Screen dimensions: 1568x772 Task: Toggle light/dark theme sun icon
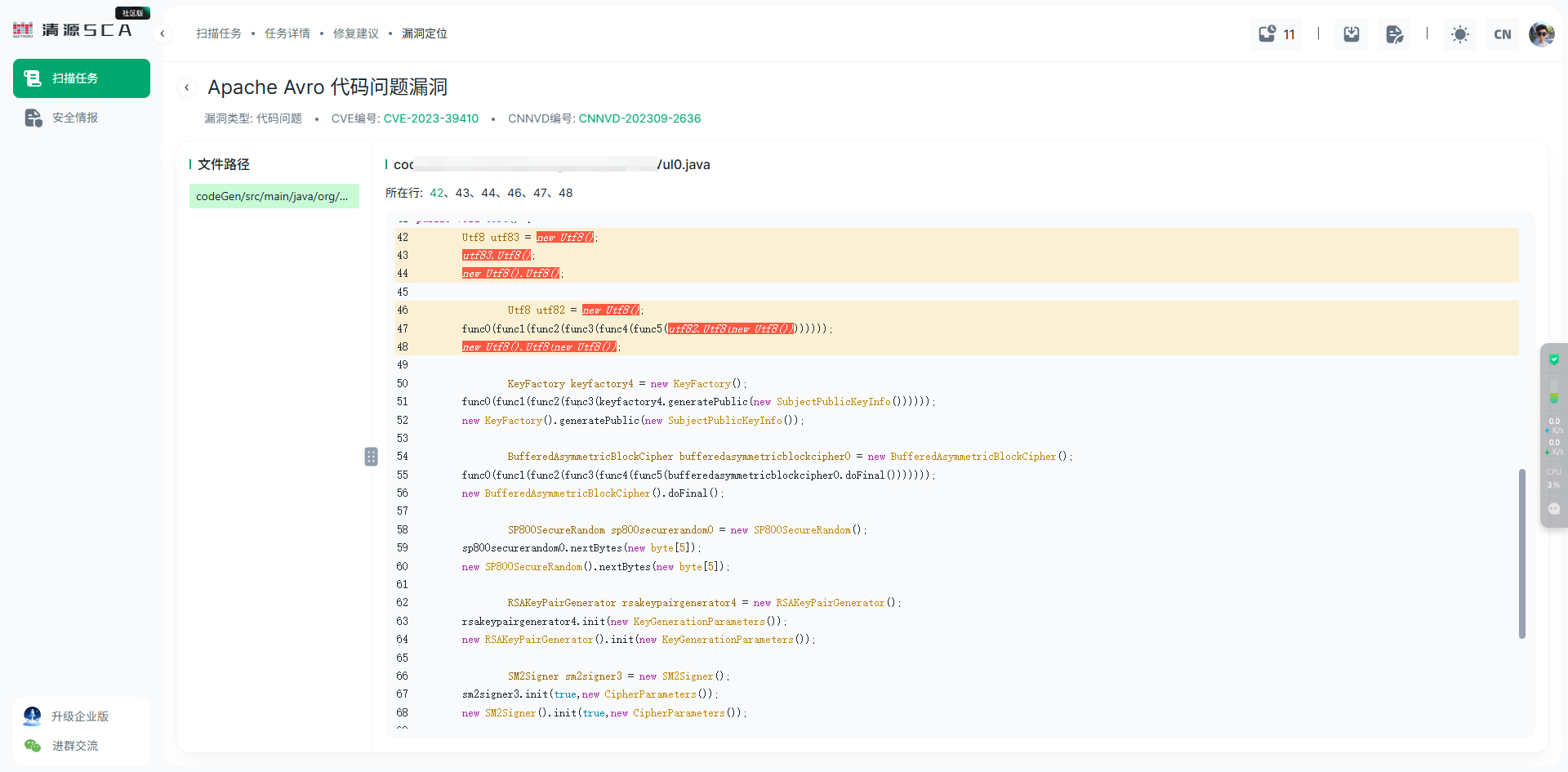(1459, 34)
